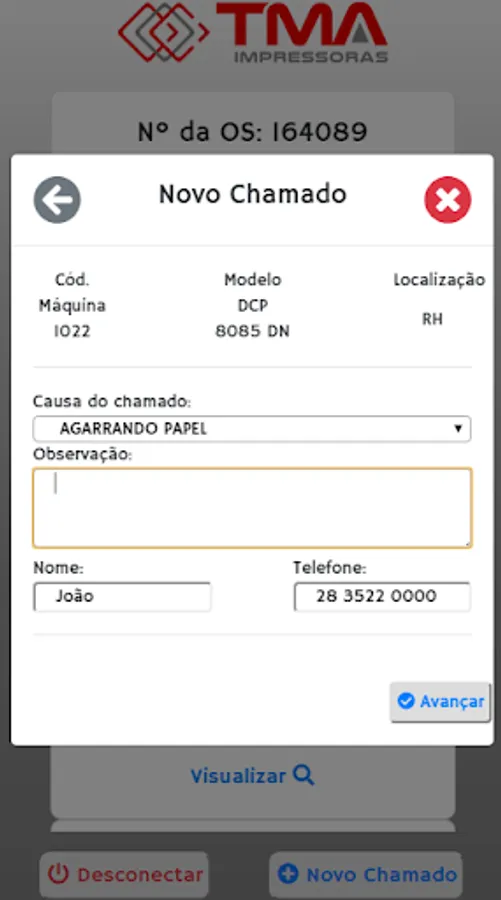
Task: Click the TMA Impressoras logo
Action: pyautogui.click(x=253, y=32)
